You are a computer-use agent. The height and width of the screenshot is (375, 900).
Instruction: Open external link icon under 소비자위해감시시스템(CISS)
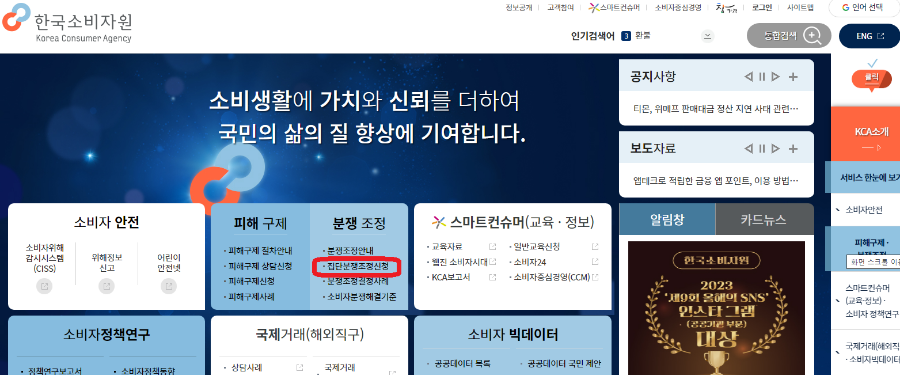pos(44,285)
